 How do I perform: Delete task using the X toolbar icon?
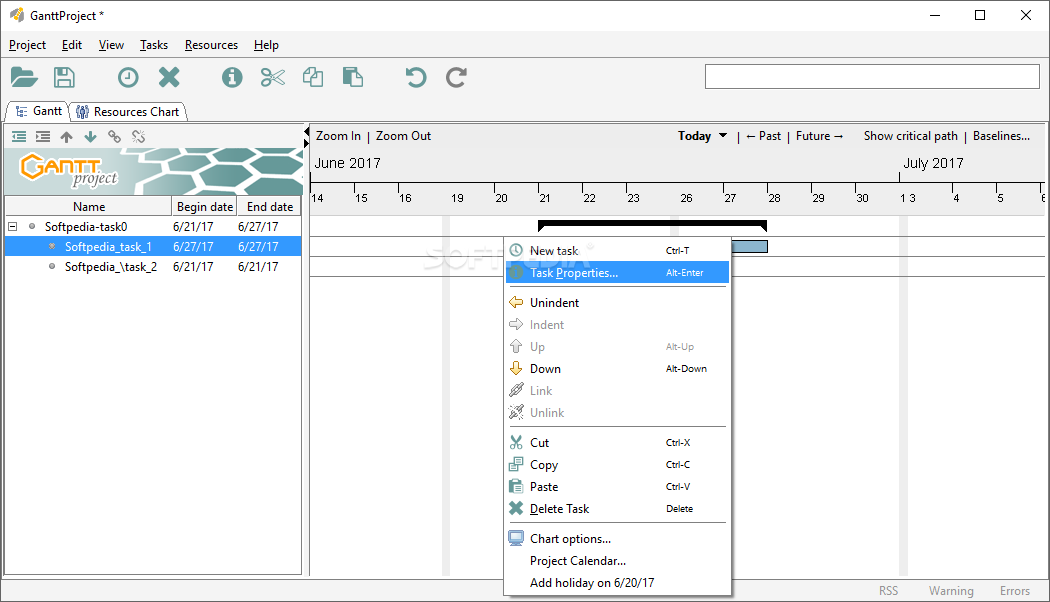click(169, 78)
